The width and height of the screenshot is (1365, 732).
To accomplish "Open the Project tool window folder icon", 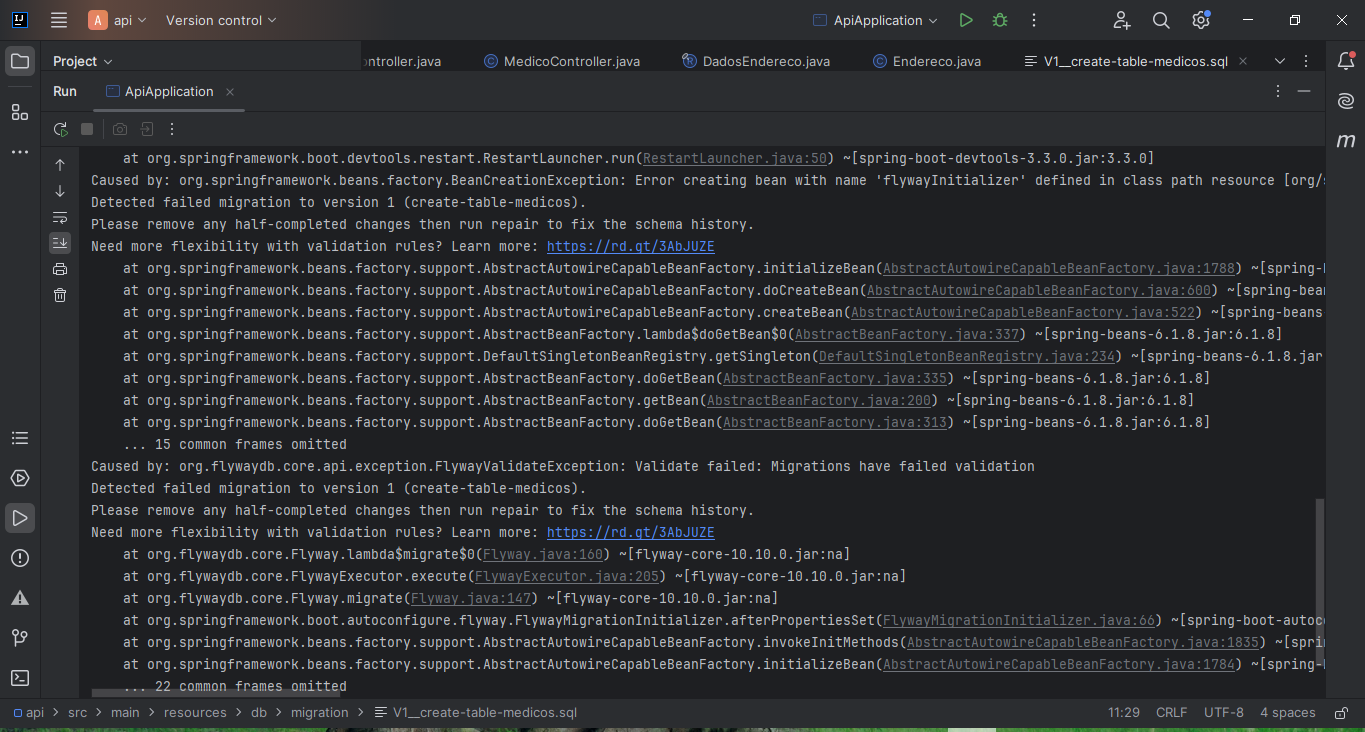I will coord(20,61).
